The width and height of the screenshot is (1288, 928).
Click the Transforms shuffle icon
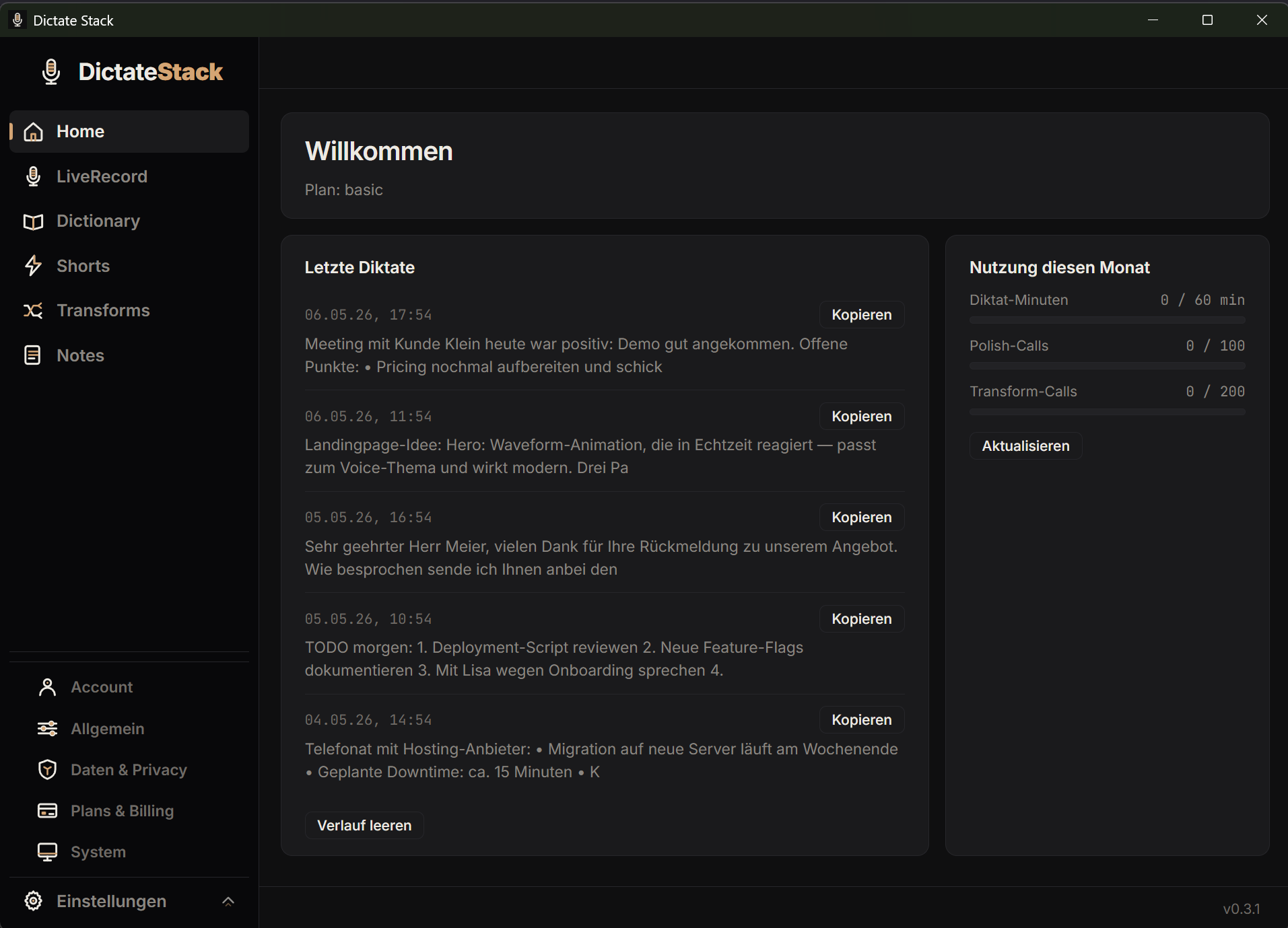(x=33, y=310)
